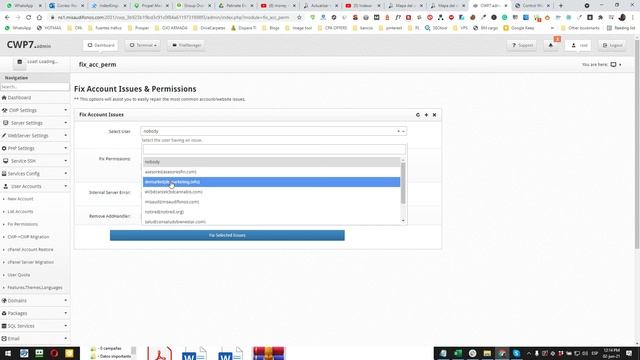This screenshot has height=360, width=640.
Task: Open User Quota link
Action: click(19, 275)
